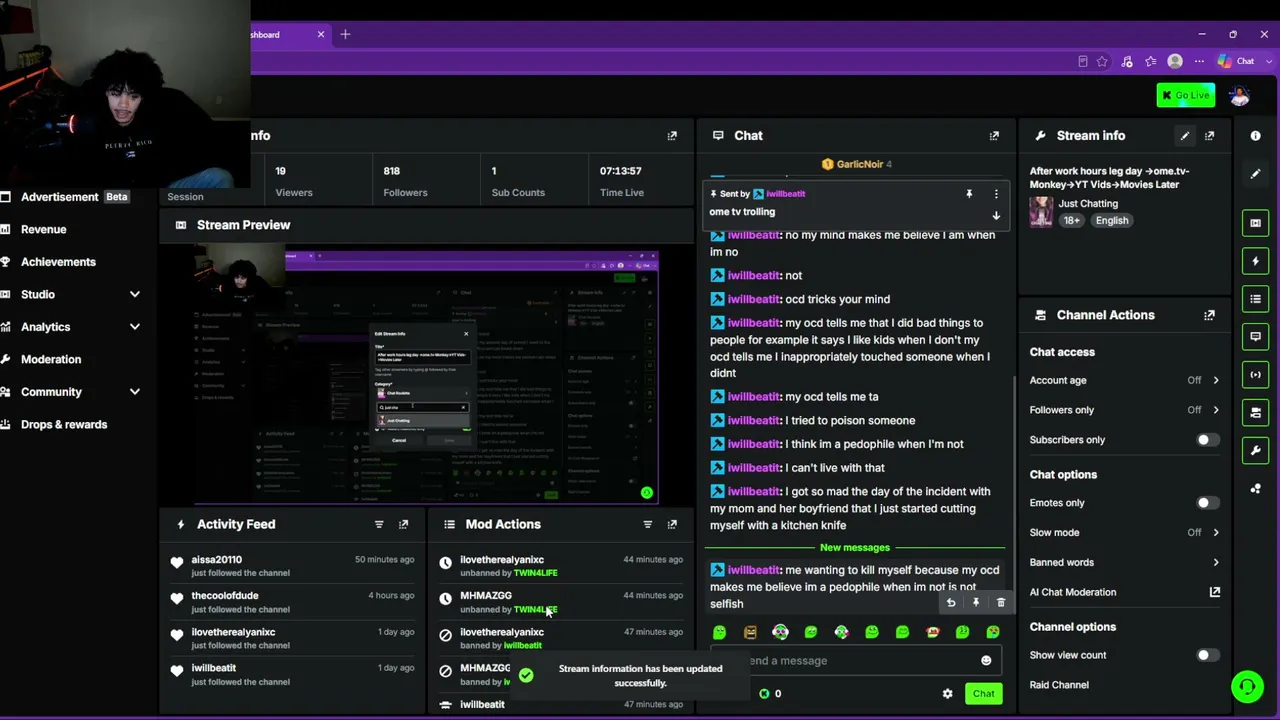Click the Go Live button

(x=1185, y=95)
